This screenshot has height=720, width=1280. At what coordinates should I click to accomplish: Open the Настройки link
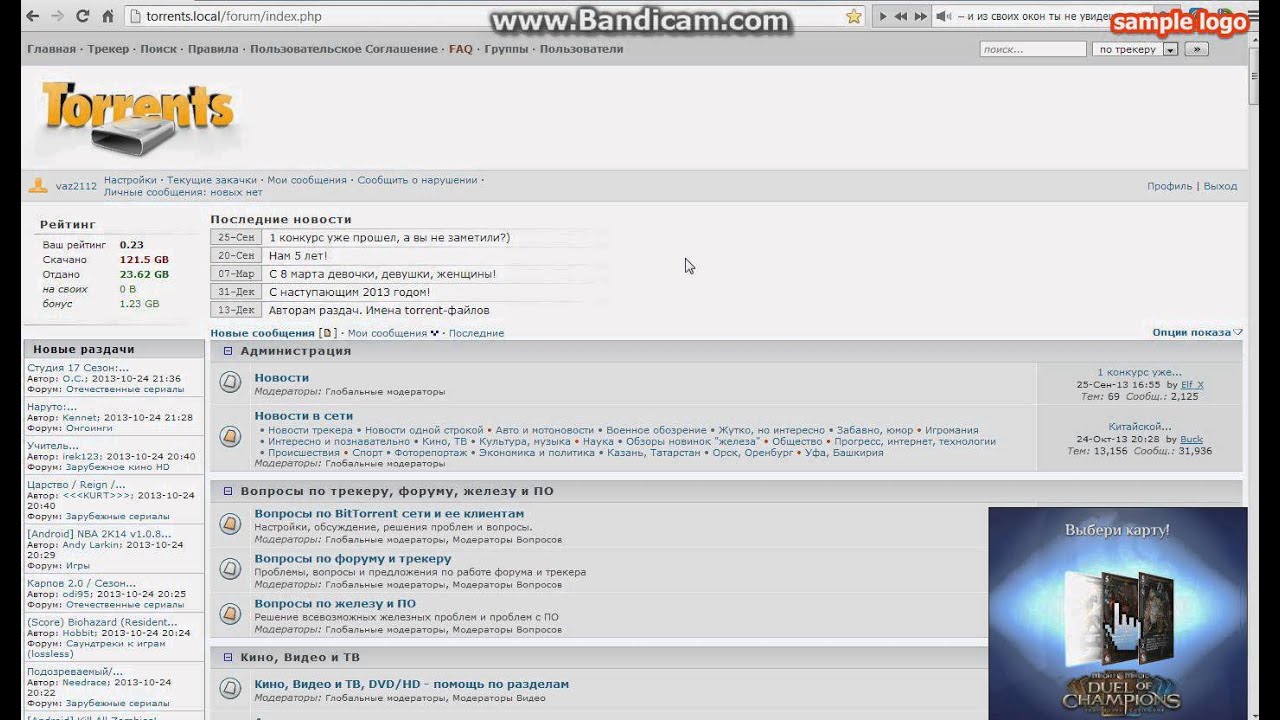point(130,180)
